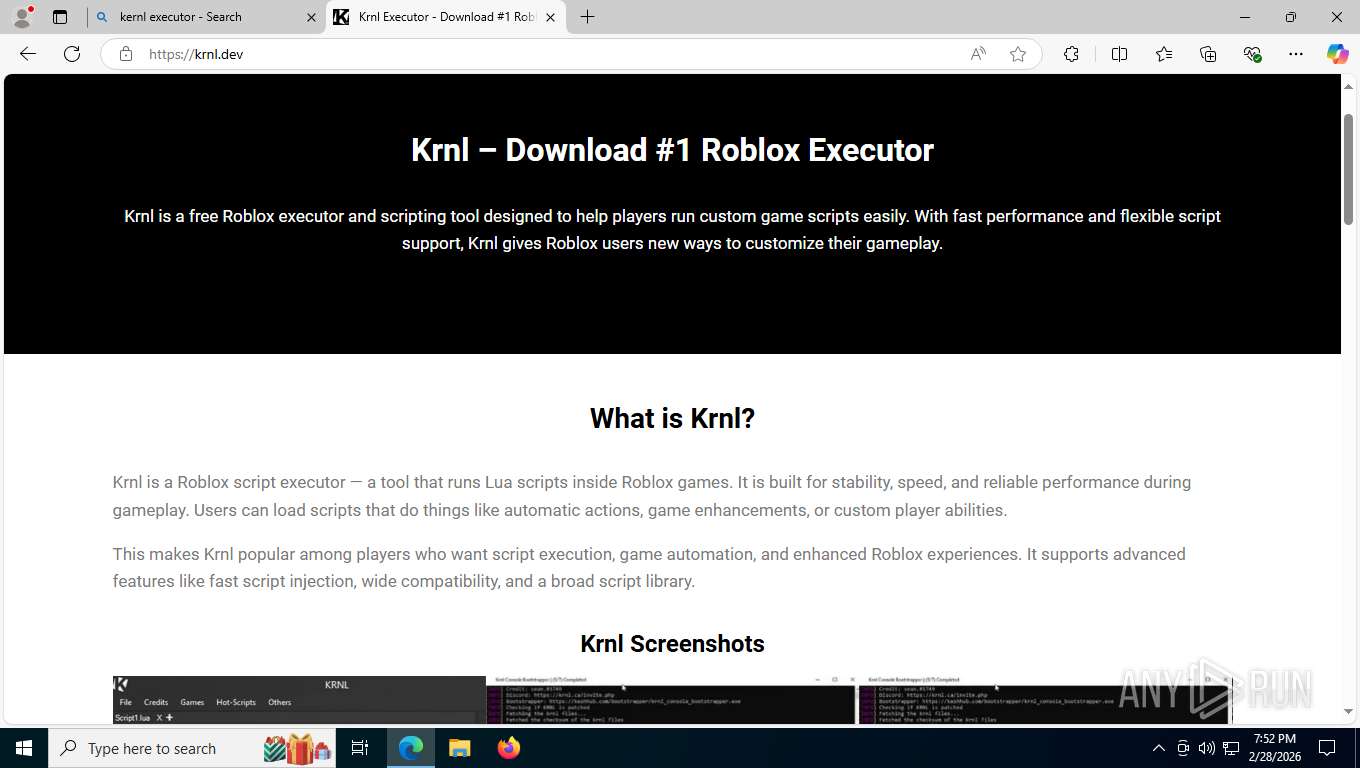Open Browser essentials heart icon

coord(1252,54)
